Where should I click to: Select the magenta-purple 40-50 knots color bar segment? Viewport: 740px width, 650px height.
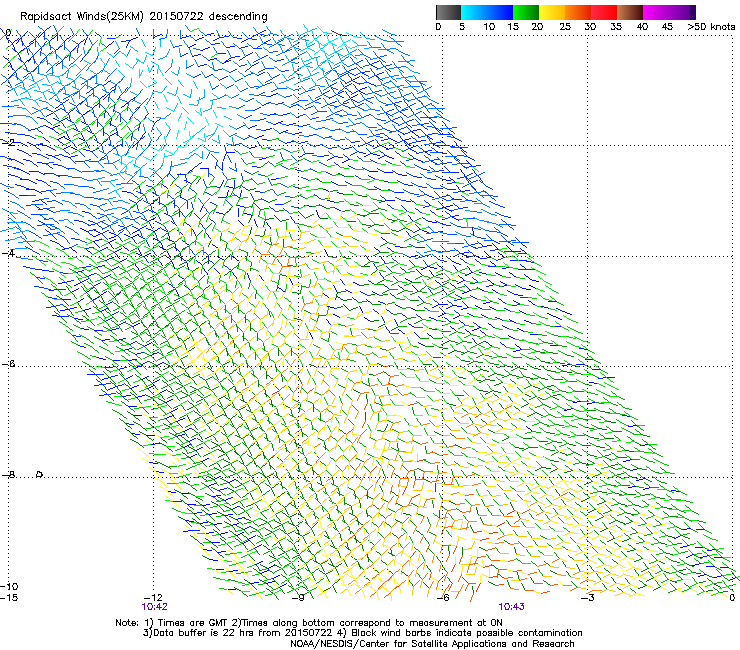coord(669,12)
